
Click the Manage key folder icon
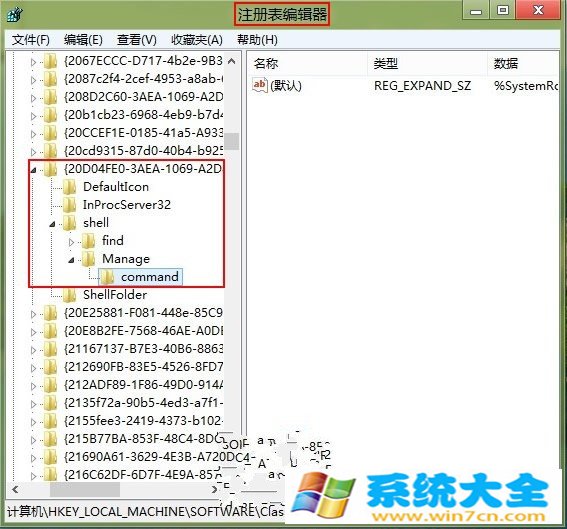tap(88, 259)
